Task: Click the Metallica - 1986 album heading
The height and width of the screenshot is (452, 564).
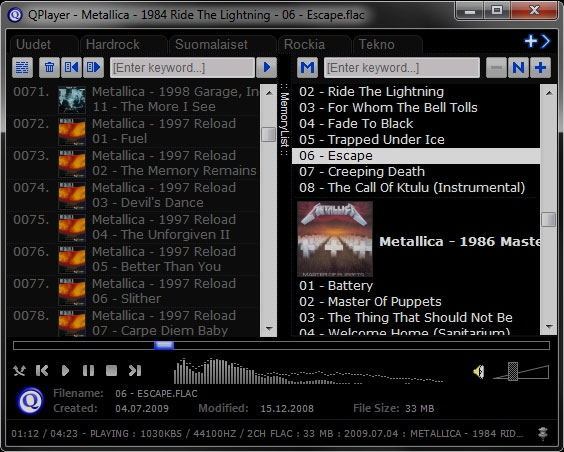Action: (460, 242)
